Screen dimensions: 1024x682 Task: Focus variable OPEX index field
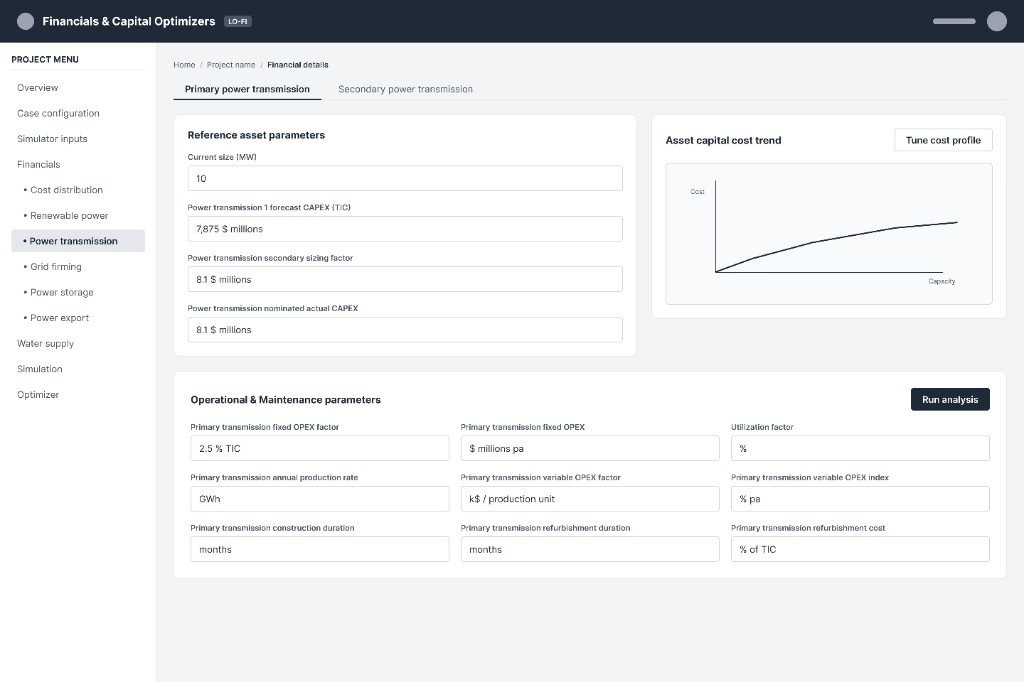(x=860, y=499)
